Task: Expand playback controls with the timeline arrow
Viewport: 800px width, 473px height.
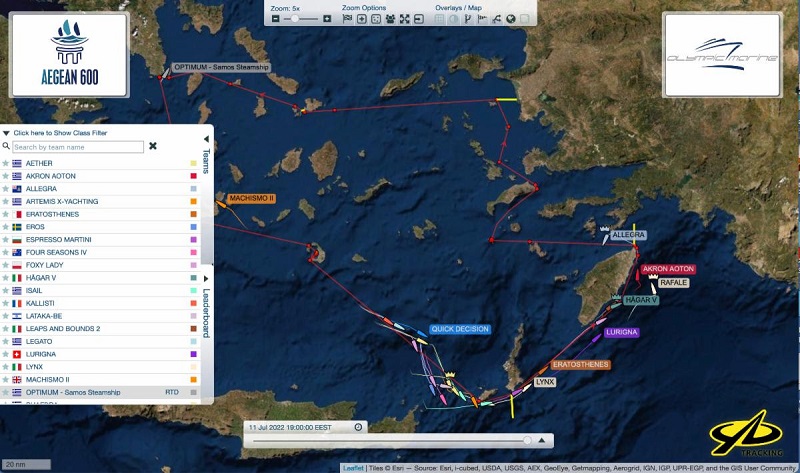Action: click(542, 440)
